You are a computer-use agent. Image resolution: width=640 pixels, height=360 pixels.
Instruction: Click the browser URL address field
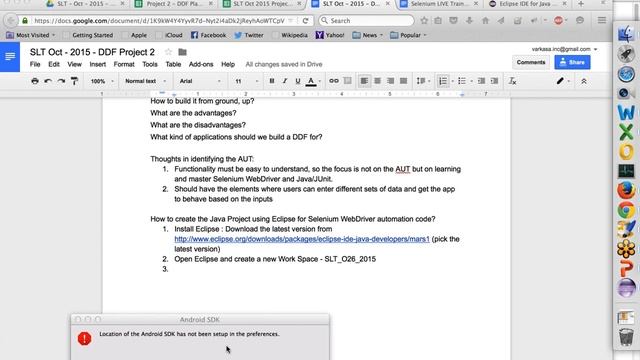tap(158, 20)
